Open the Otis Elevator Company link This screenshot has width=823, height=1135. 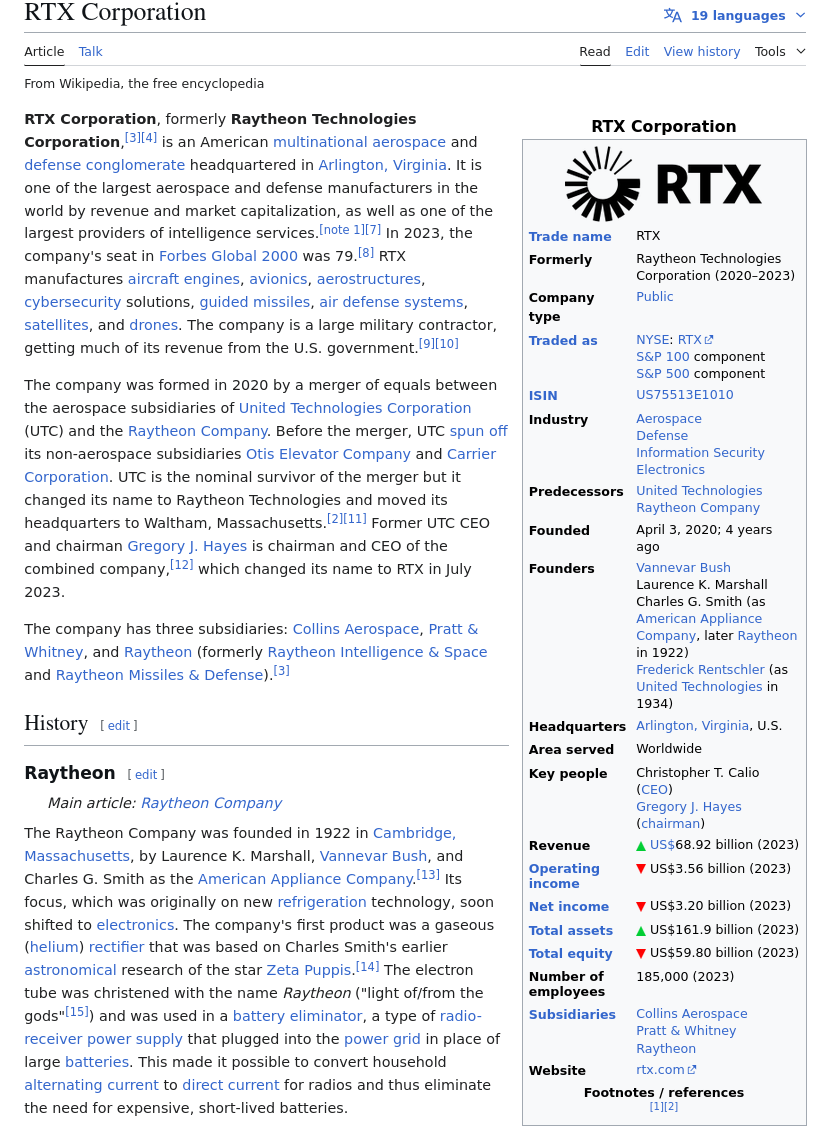click(x=328, y=454)
